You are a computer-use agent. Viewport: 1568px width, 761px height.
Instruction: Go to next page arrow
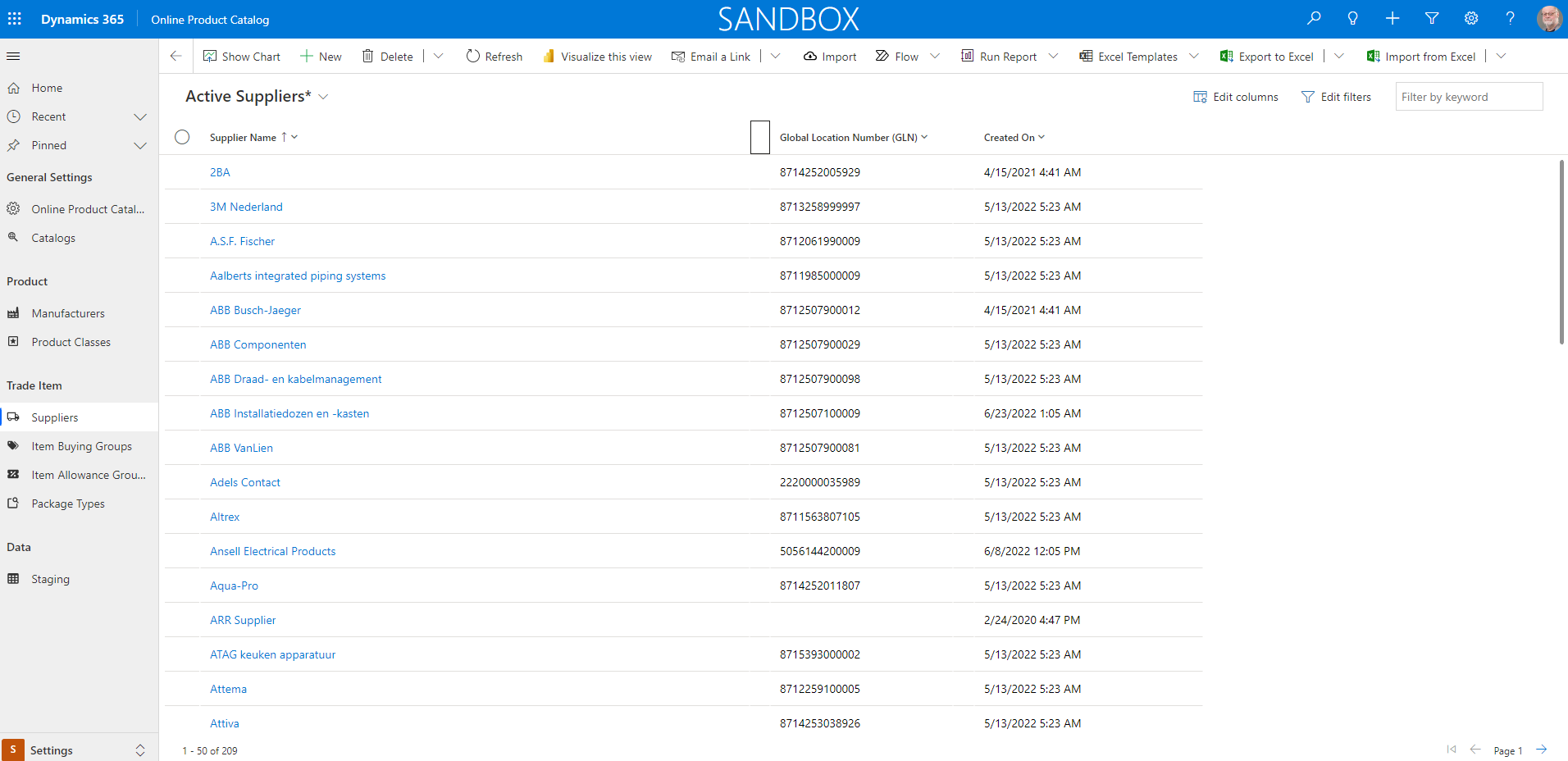click(1542, 750)
